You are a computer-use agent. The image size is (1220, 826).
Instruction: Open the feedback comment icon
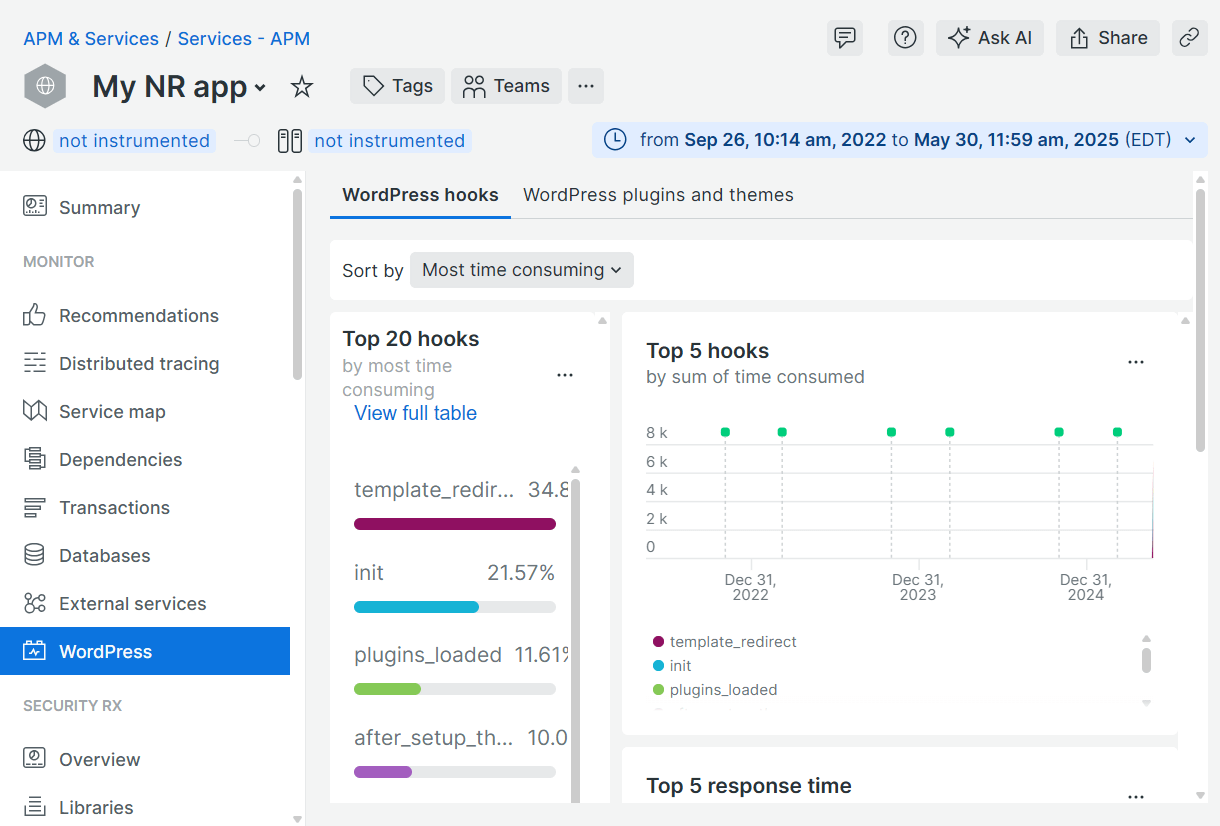pos(845,38)
